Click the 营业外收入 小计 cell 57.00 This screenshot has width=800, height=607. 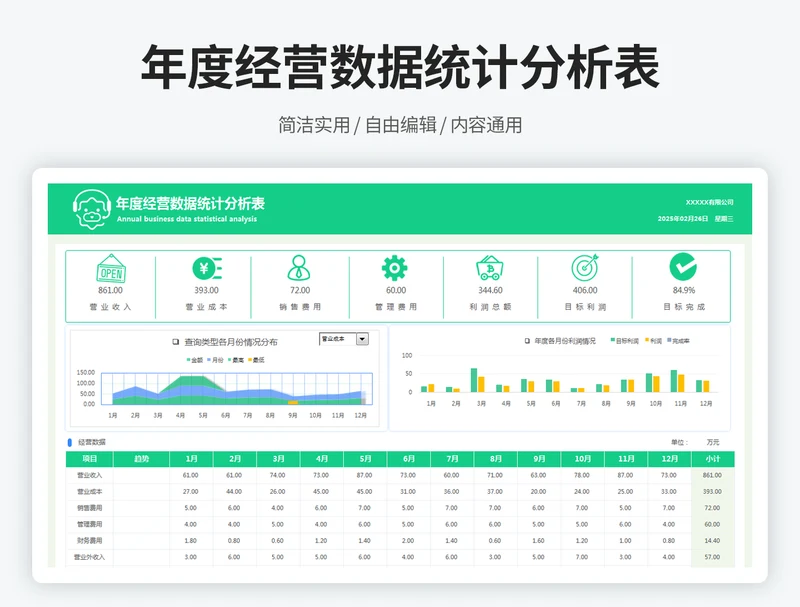point(712,557)
